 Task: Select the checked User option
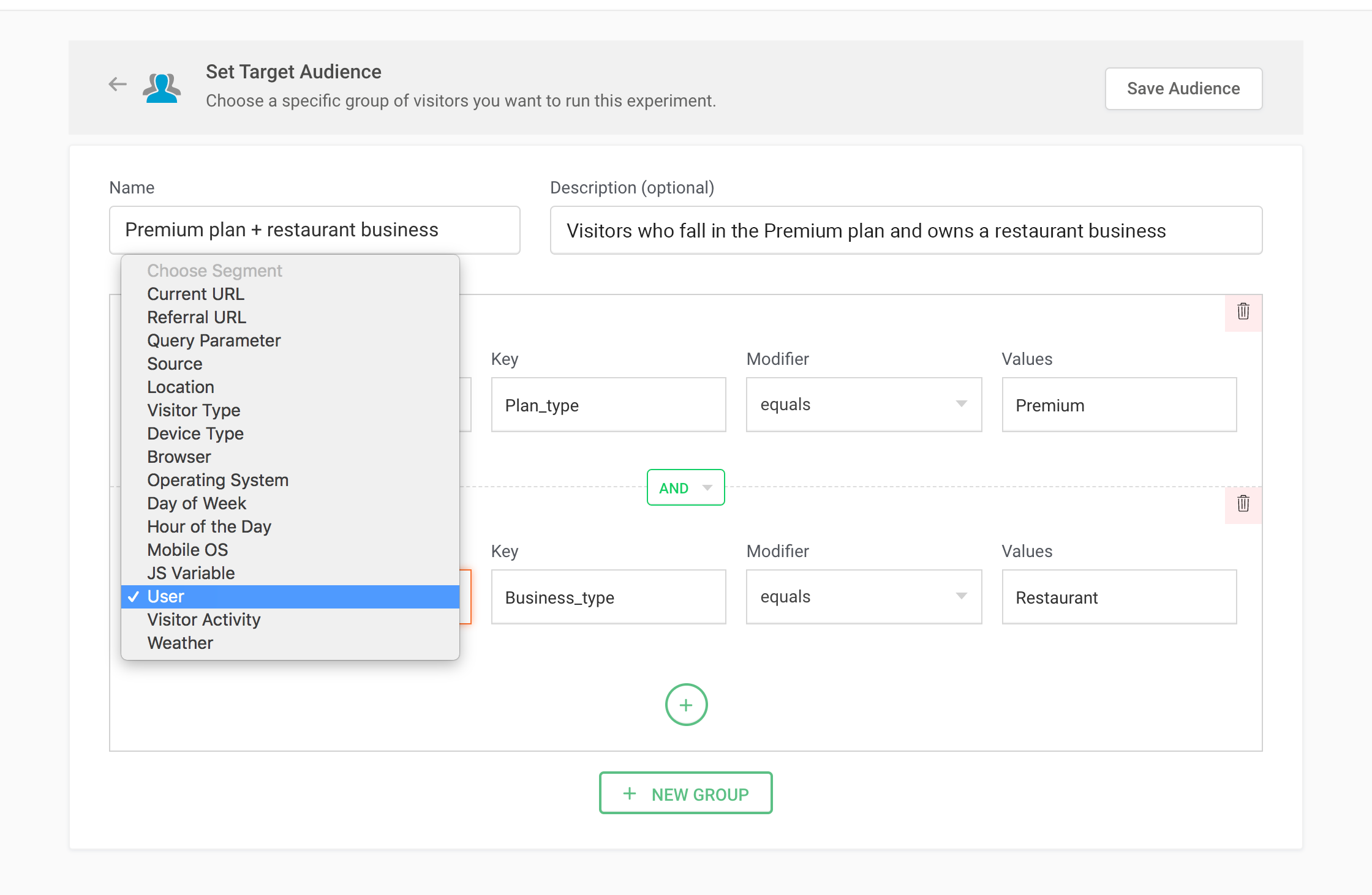click(x=166, y=596)
